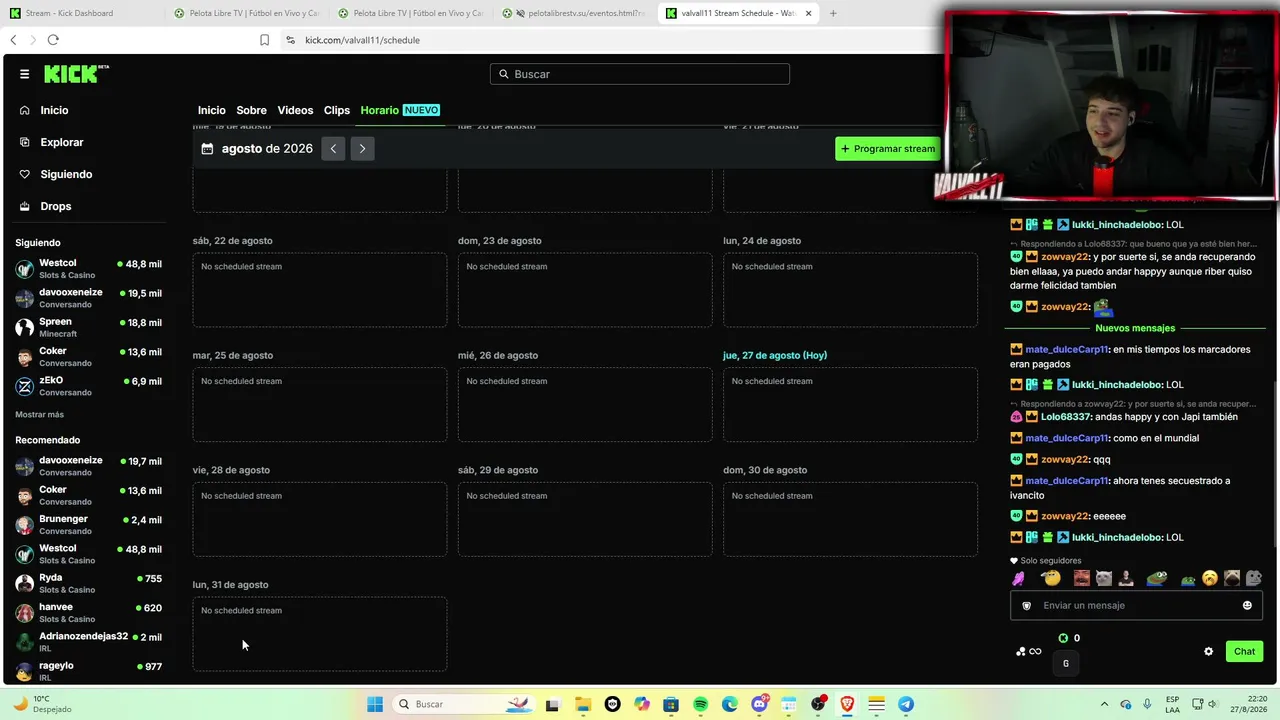Screen dimensions: 1280x720
Task: Open Drops in the left sidebar
Action: pyautogui.click(x=55, y=206)
